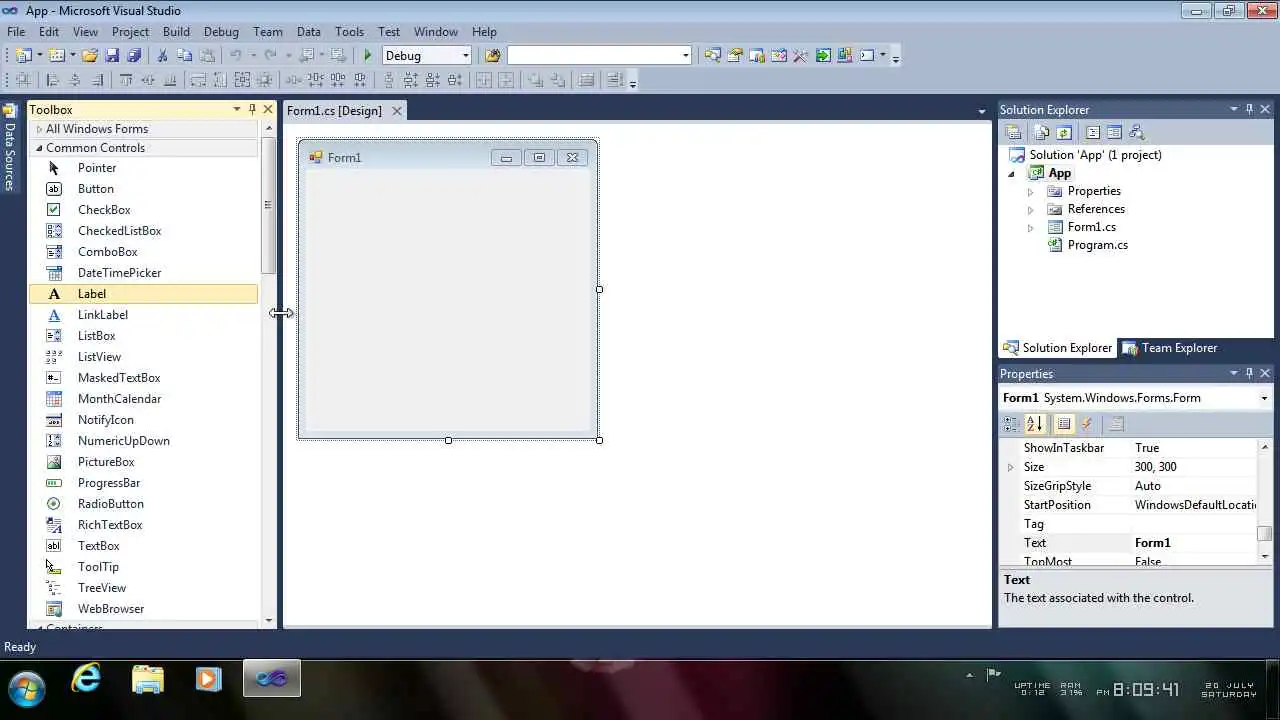Click the Alphabetical sort icon in Properties
The image size is (1280, 720).
[x=1035, y=424]
